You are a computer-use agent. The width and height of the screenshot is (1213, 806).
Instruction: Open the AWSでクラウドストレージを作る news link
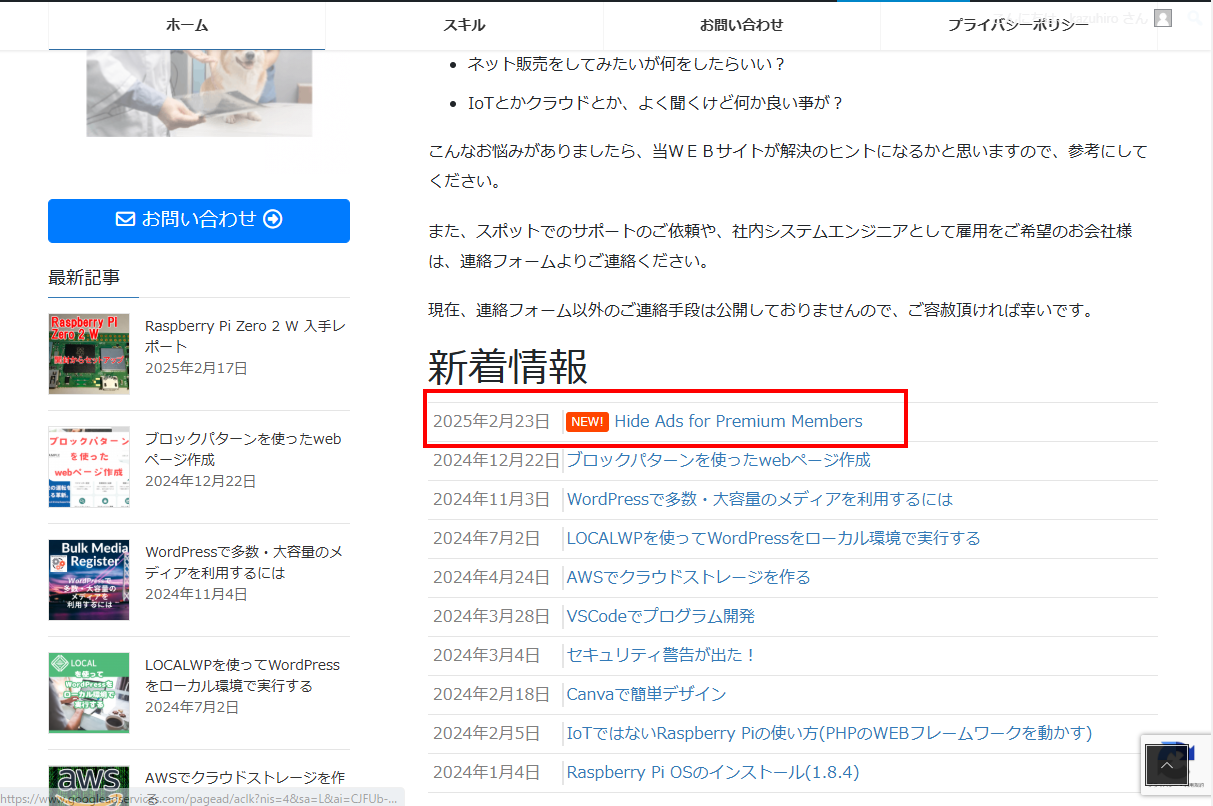[688, 577]
